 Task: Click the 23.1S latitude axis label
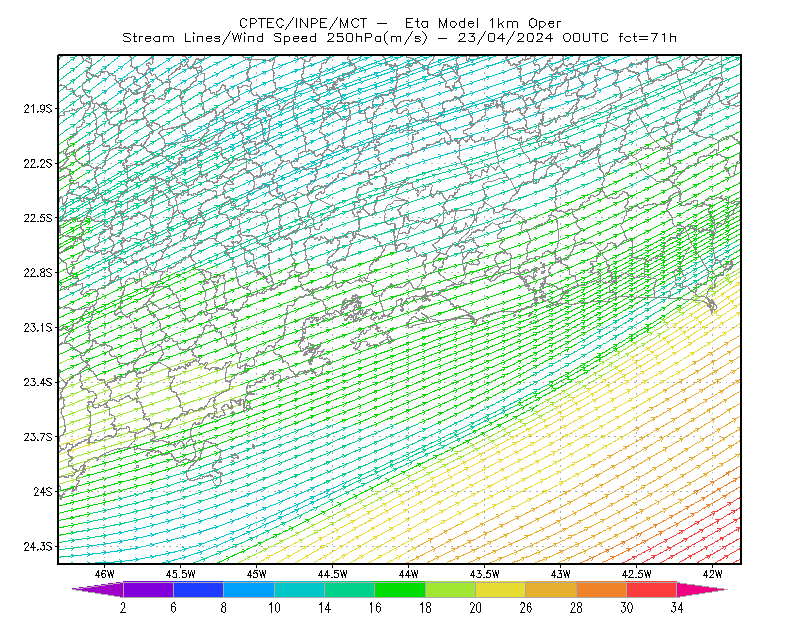click(x=38, y=328)
